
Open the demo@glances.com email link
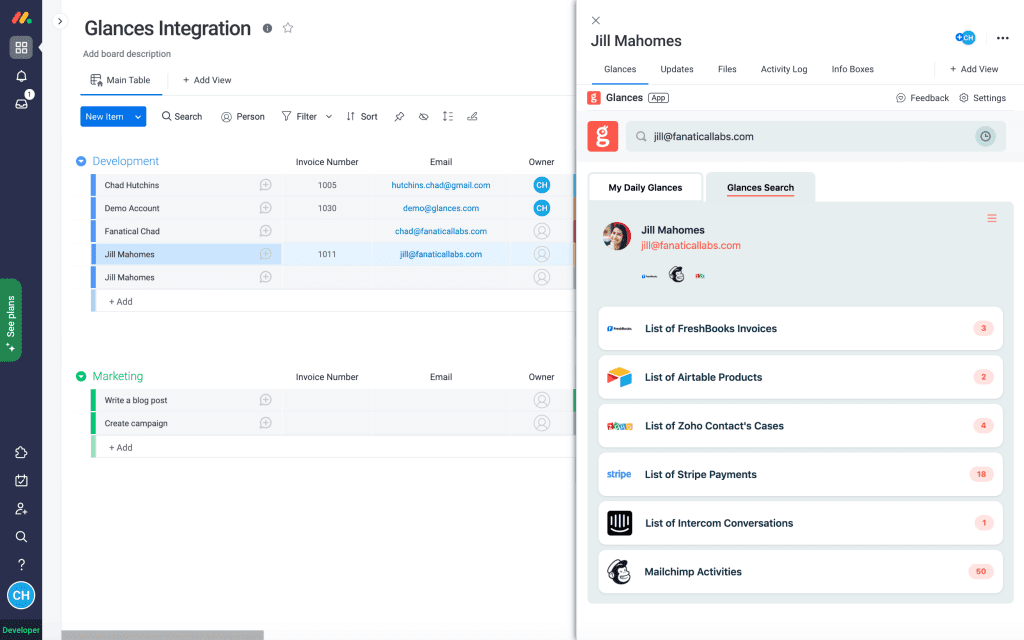pos(441,208)
